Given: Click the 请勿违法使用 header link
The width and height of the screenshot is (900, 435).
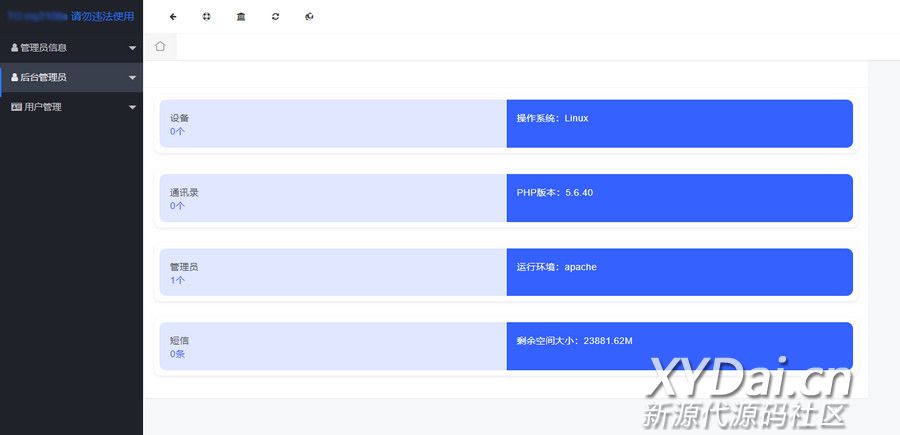Looking at the screenshot, I should pos(102,17).
